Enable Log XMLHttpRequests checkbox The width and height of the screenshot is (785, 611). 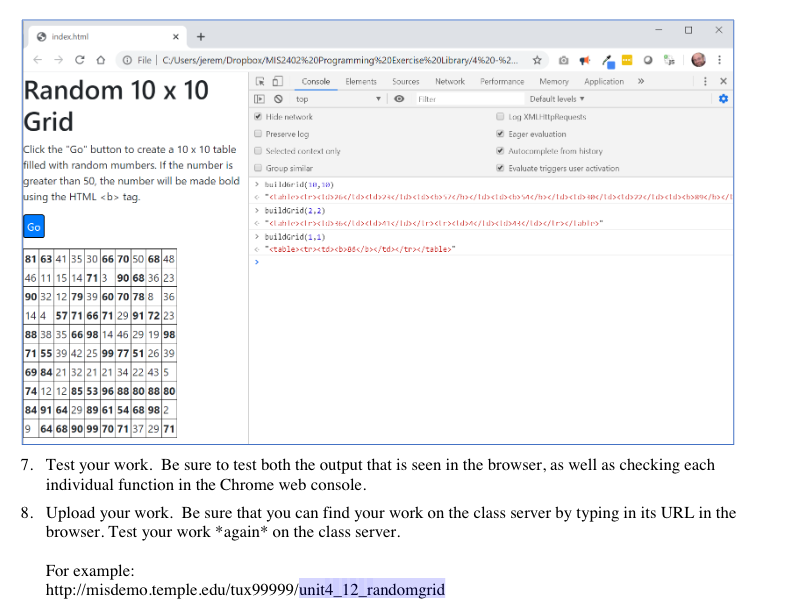pyautogui.click(x=500, y=117)
